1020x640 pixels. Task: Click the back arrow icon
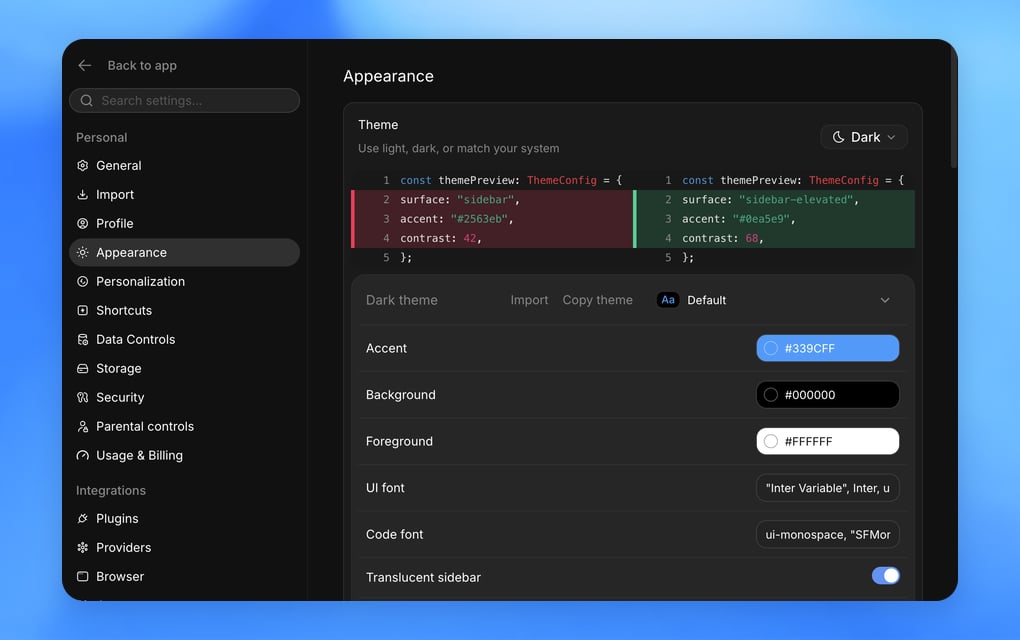click(85, 66)
